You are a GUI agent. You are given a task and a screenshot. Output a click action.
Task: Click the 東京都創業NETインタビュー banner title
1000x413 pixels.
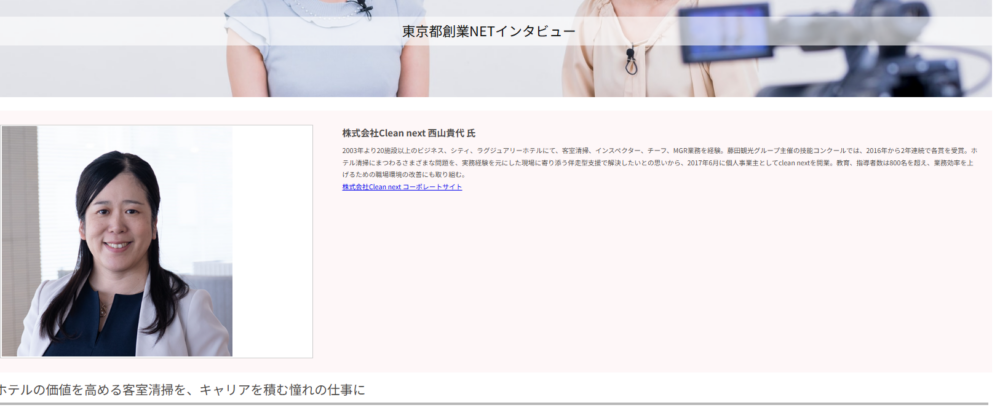coord(488,31)
